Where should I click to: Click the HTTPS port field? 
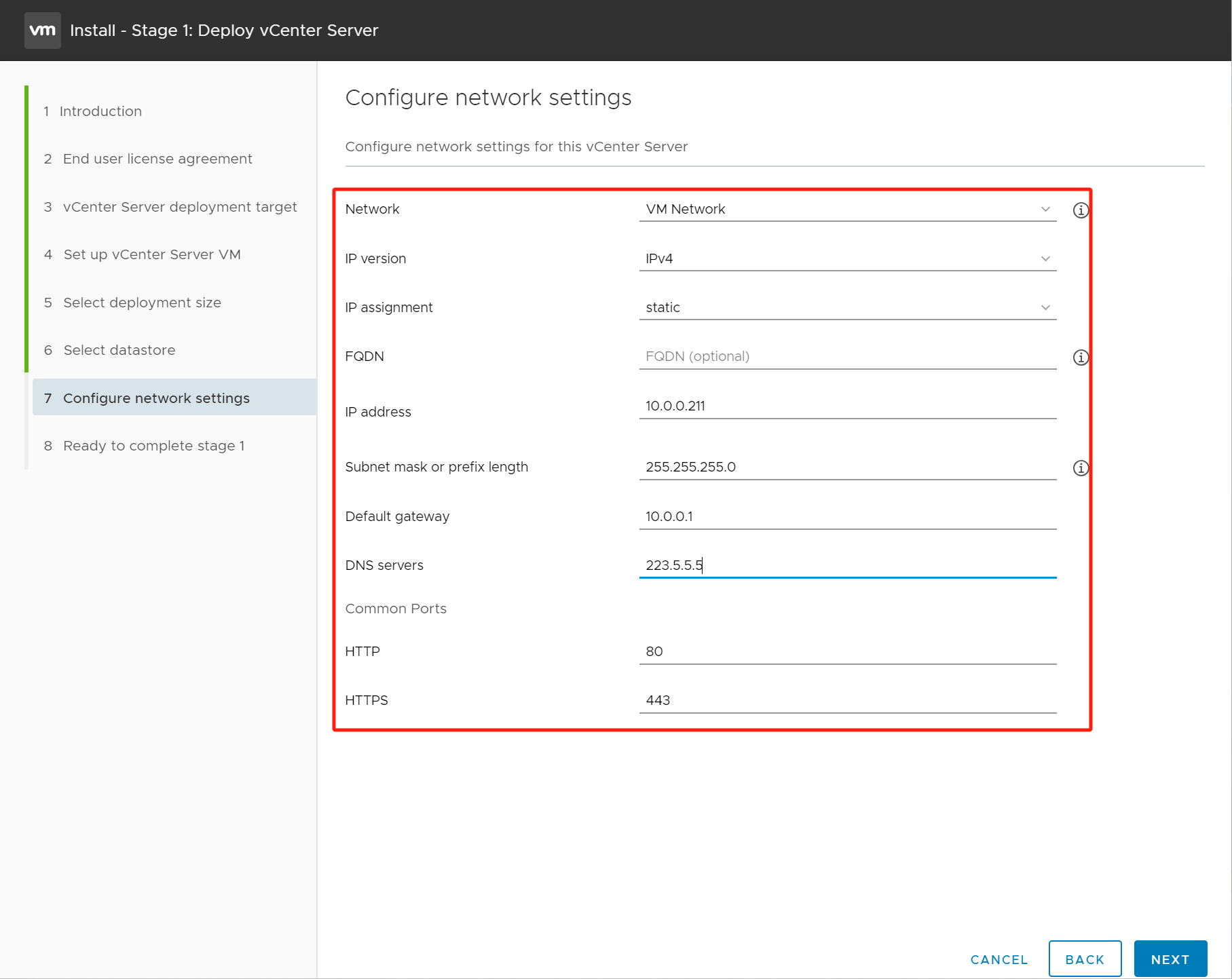846,701
